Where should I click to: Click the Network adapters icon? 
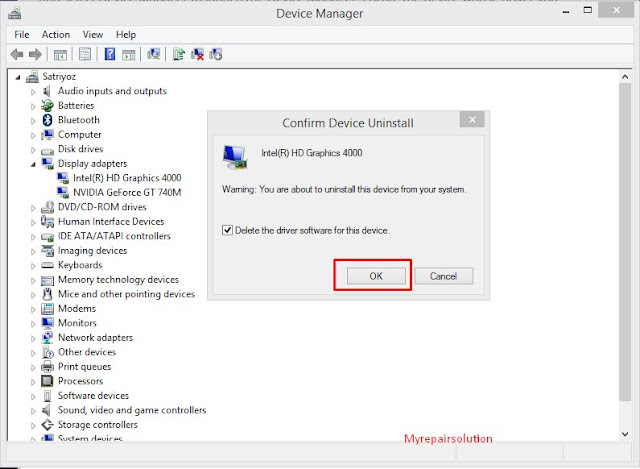pos(47,338)
